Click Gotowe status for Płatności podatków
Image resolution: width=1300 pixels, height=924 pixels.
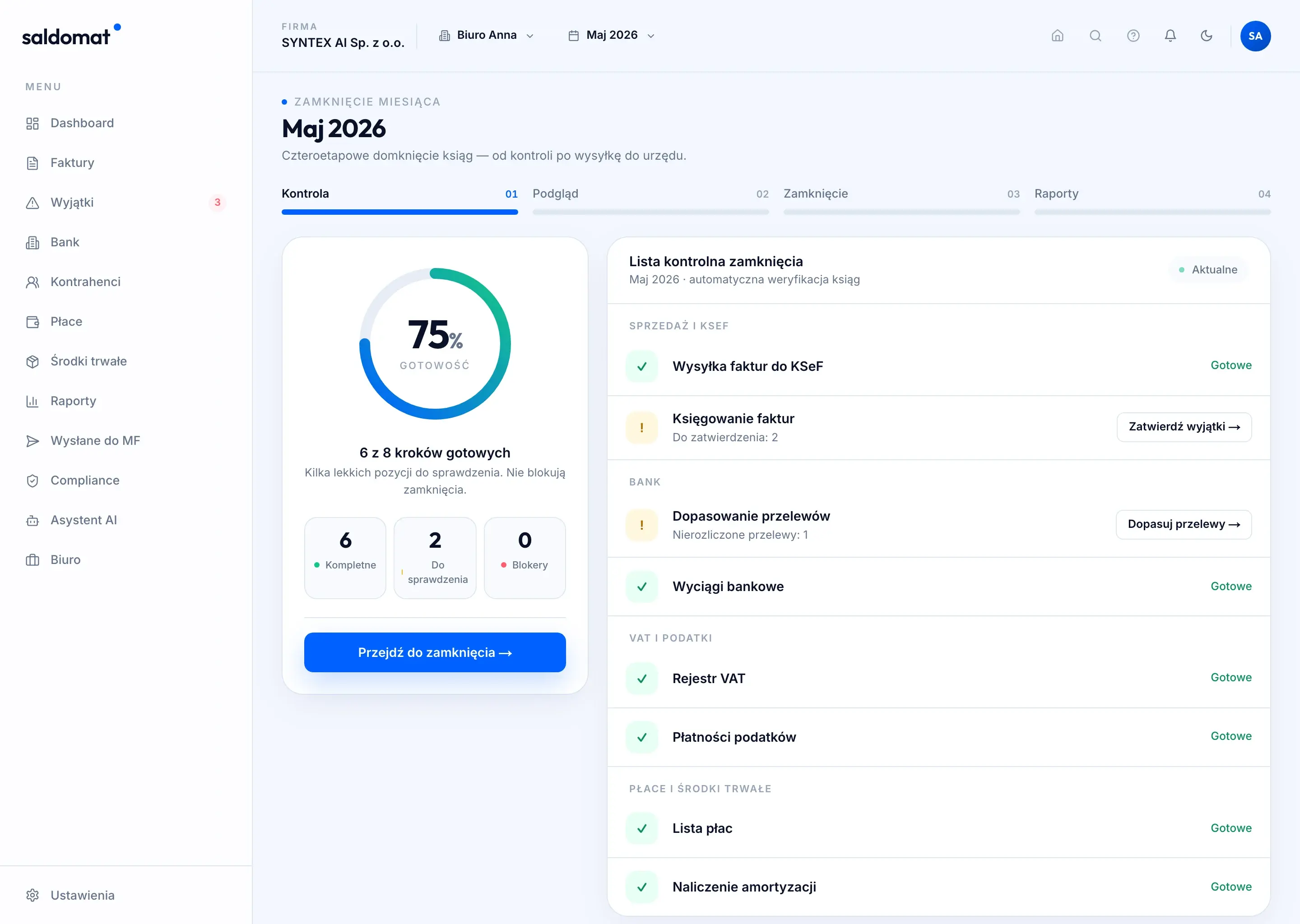point(1231,736)
